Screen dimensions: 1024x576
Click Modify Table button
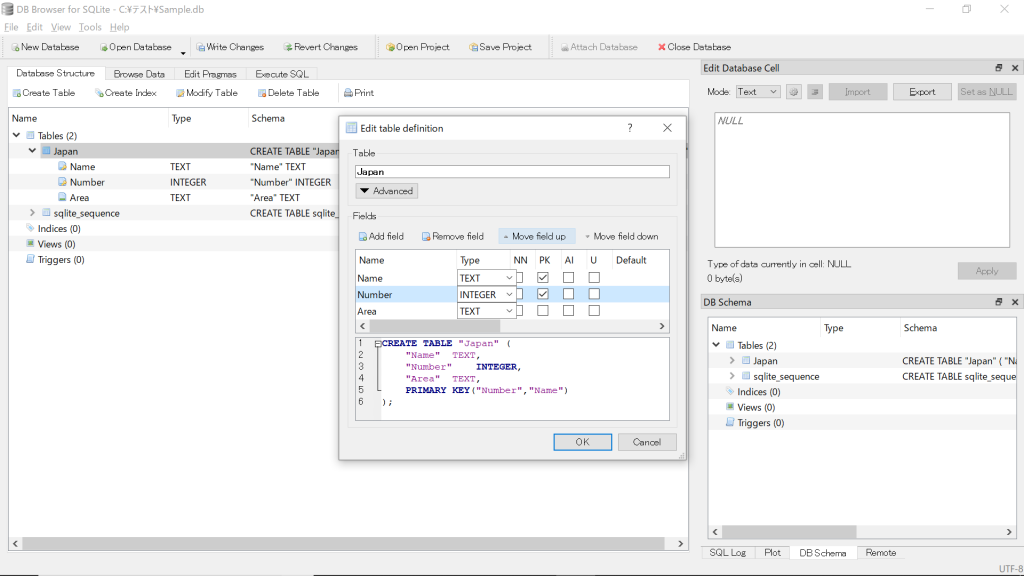click(206, 93)
